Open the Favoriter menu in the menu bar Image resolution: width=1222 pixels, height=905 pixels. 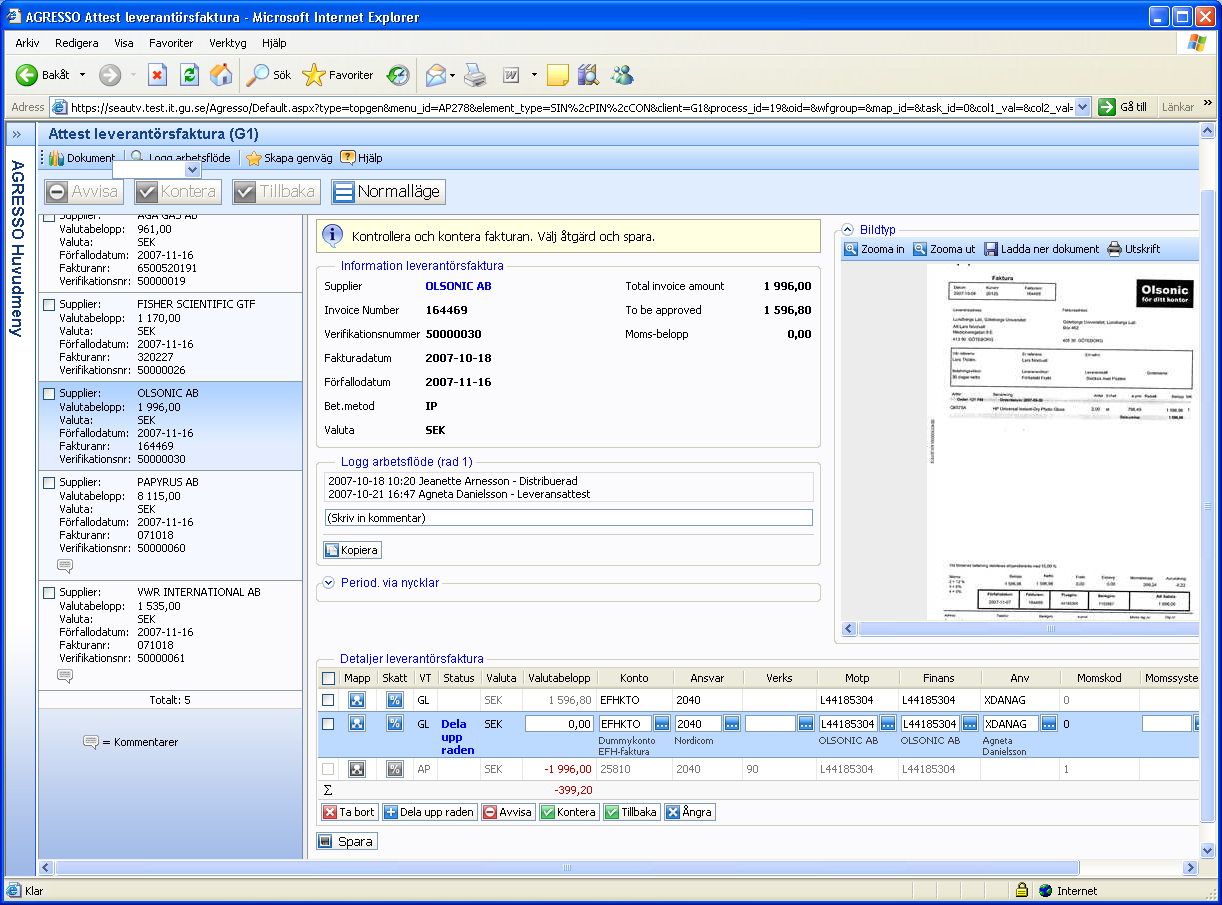[x=171, y=43]
